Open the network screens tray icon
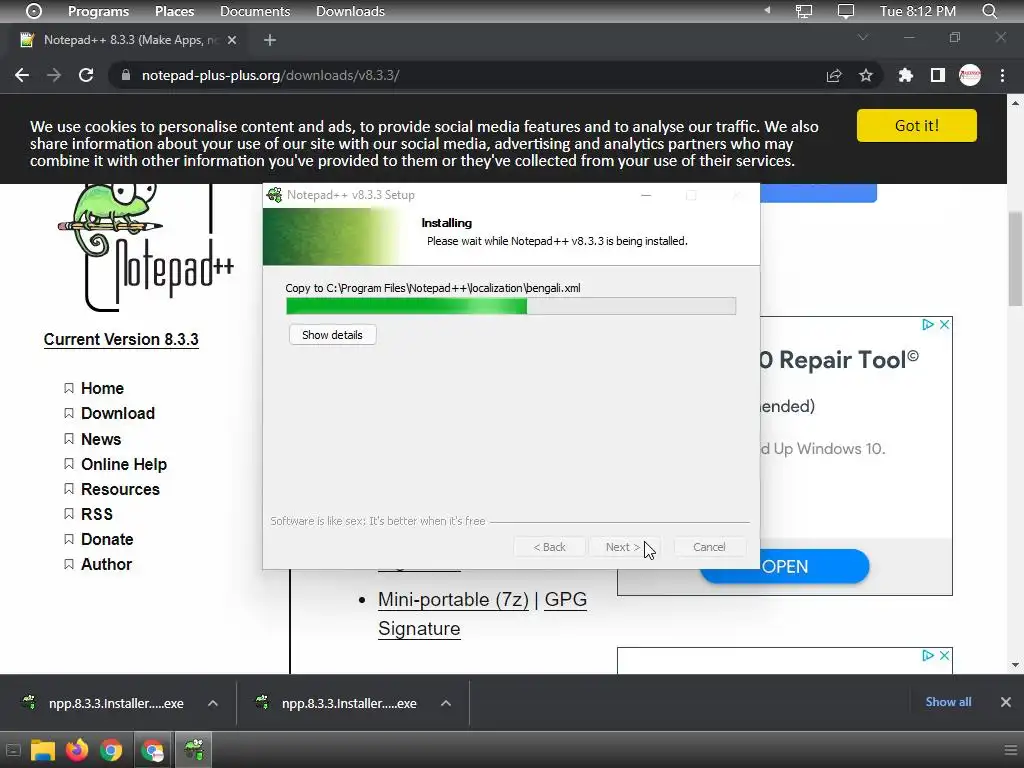The width and height of the screenshot is (1024, 768). [x=804, y=11]
